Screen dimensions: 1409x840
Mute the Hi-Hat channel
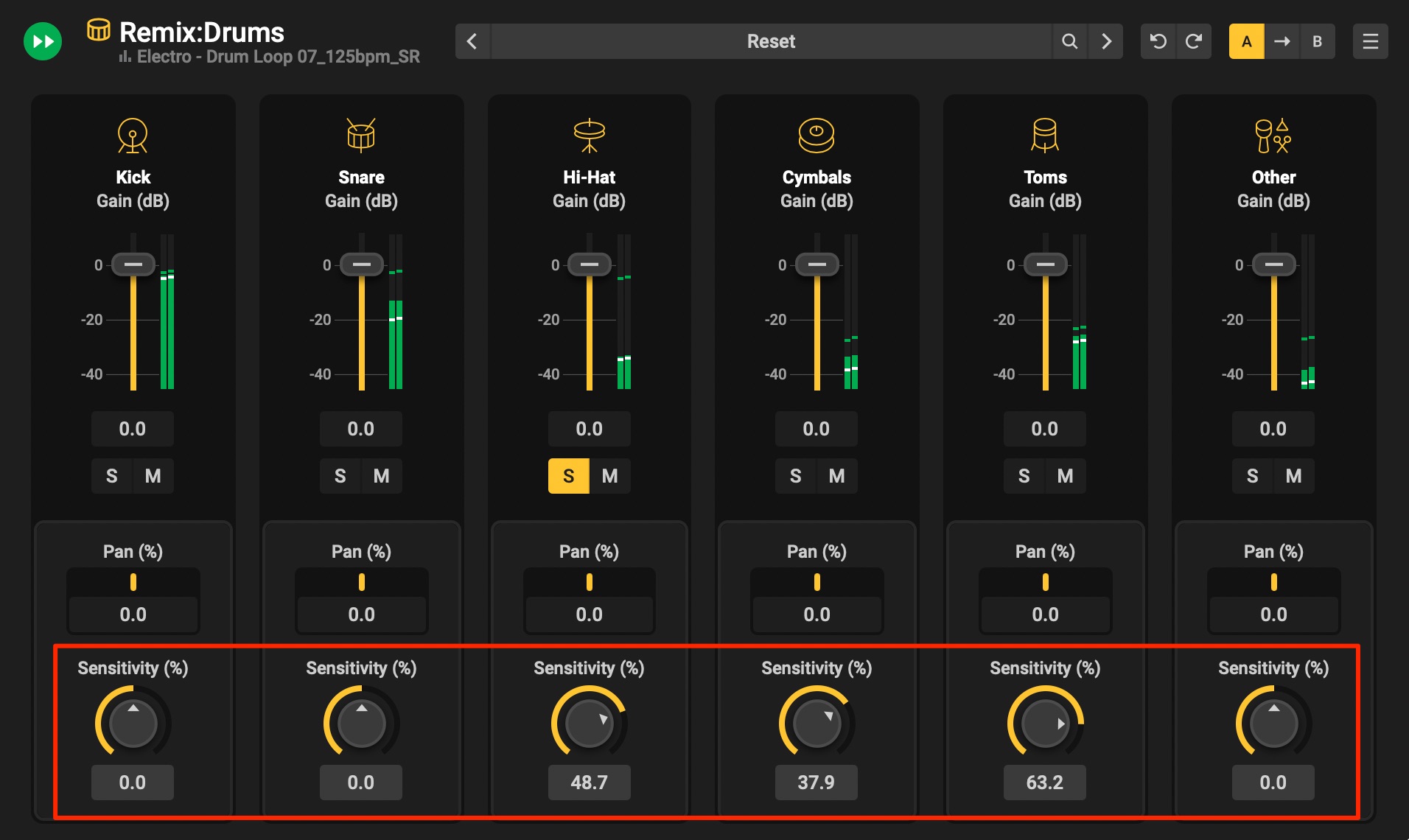(x=610, y=476)
